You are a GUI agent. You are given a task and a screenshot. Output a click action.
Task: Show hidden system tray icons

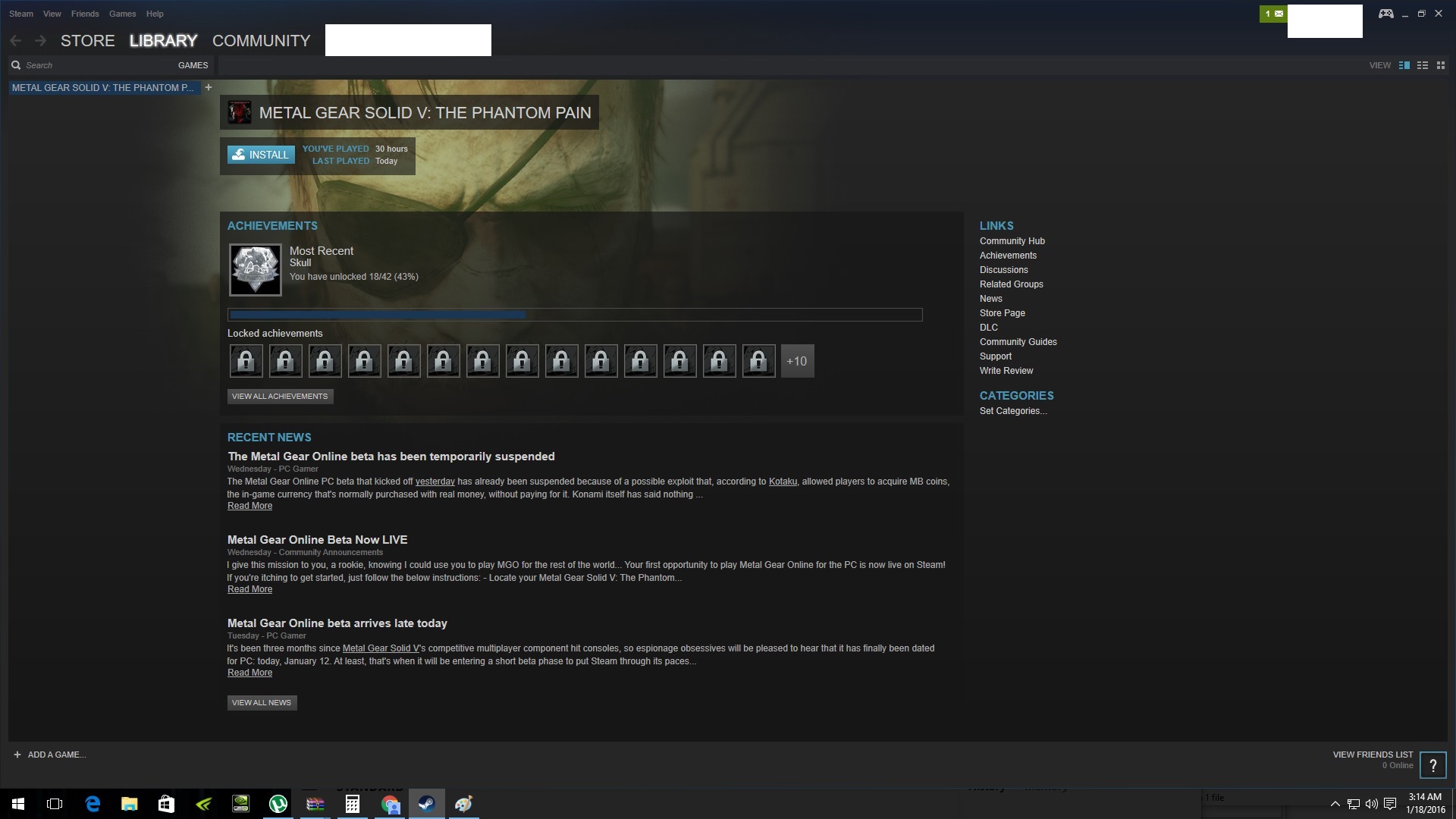point(1335,804)
